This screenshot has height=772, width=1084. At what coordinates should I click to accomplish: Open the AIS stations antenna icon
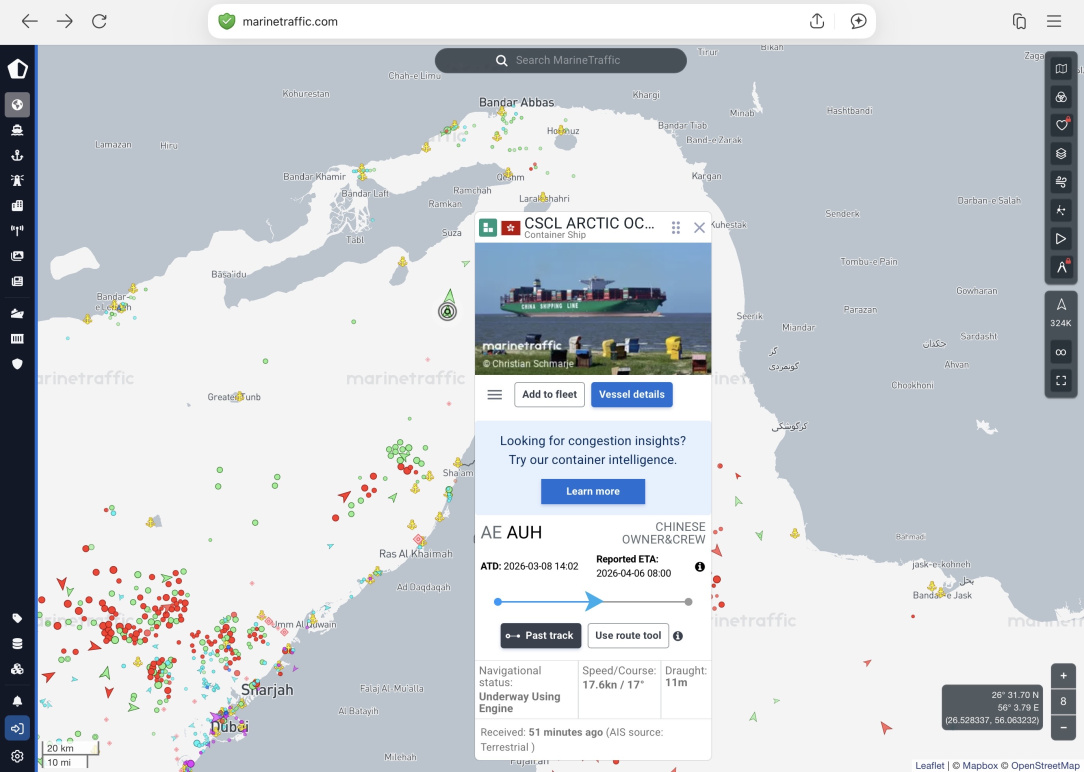[x=17, y=231]
